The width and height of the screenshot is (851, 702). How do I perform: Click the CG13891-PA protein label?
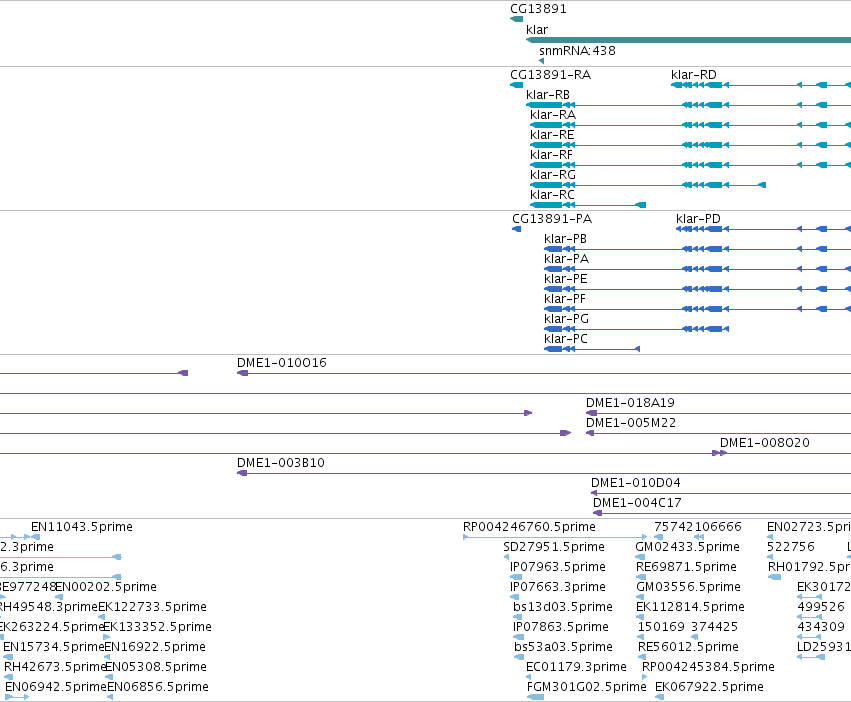coord(552,219)
